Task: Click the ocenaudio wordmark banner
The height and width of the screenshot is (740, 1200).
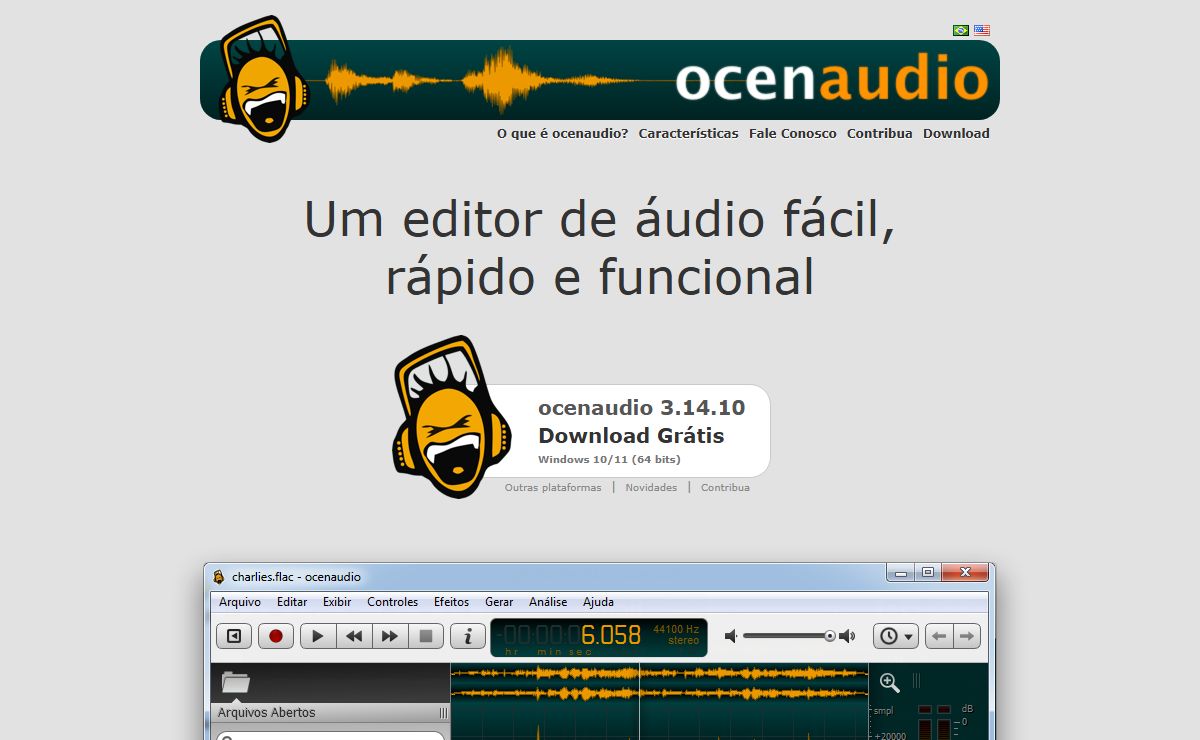Action: point(832,80)
